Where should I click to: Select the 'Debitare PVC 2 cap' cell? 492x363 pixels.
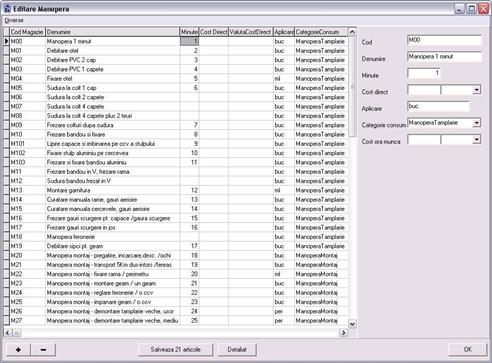coord(112,60)
